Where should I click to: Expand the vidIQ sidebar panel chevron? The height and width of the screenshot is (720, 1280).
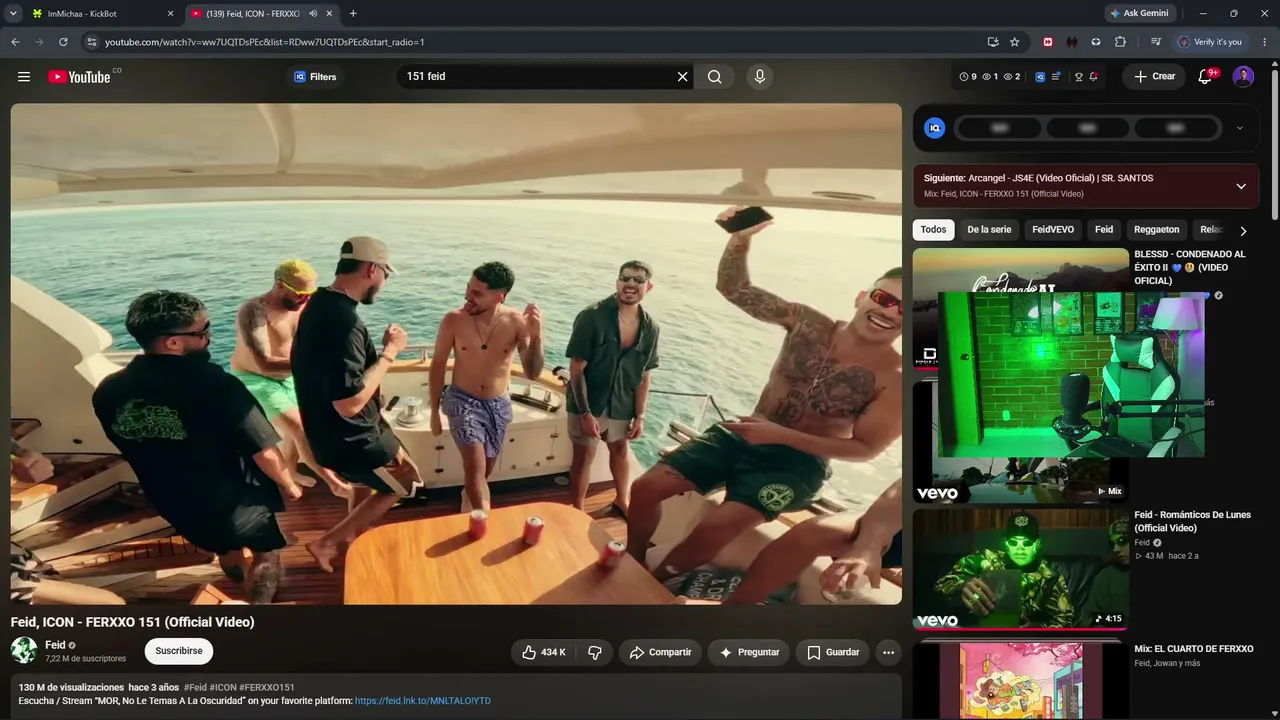[x=1240, y=128]
